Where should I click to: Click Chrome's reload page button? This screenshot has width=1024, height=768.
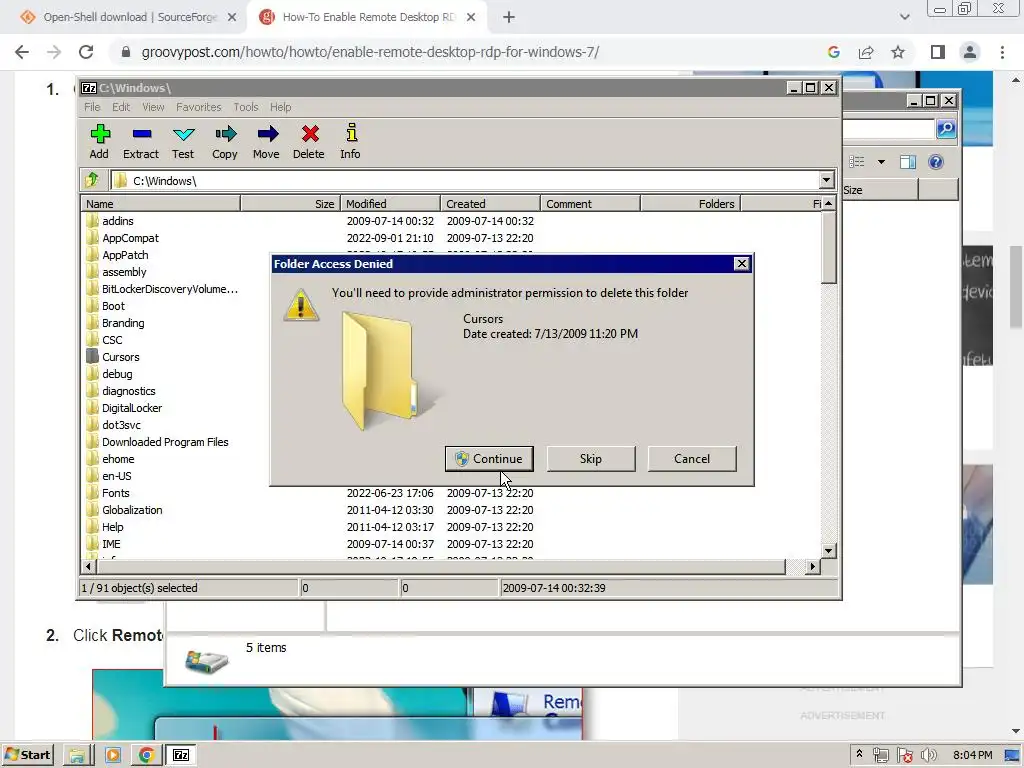(x=86, y=52)
